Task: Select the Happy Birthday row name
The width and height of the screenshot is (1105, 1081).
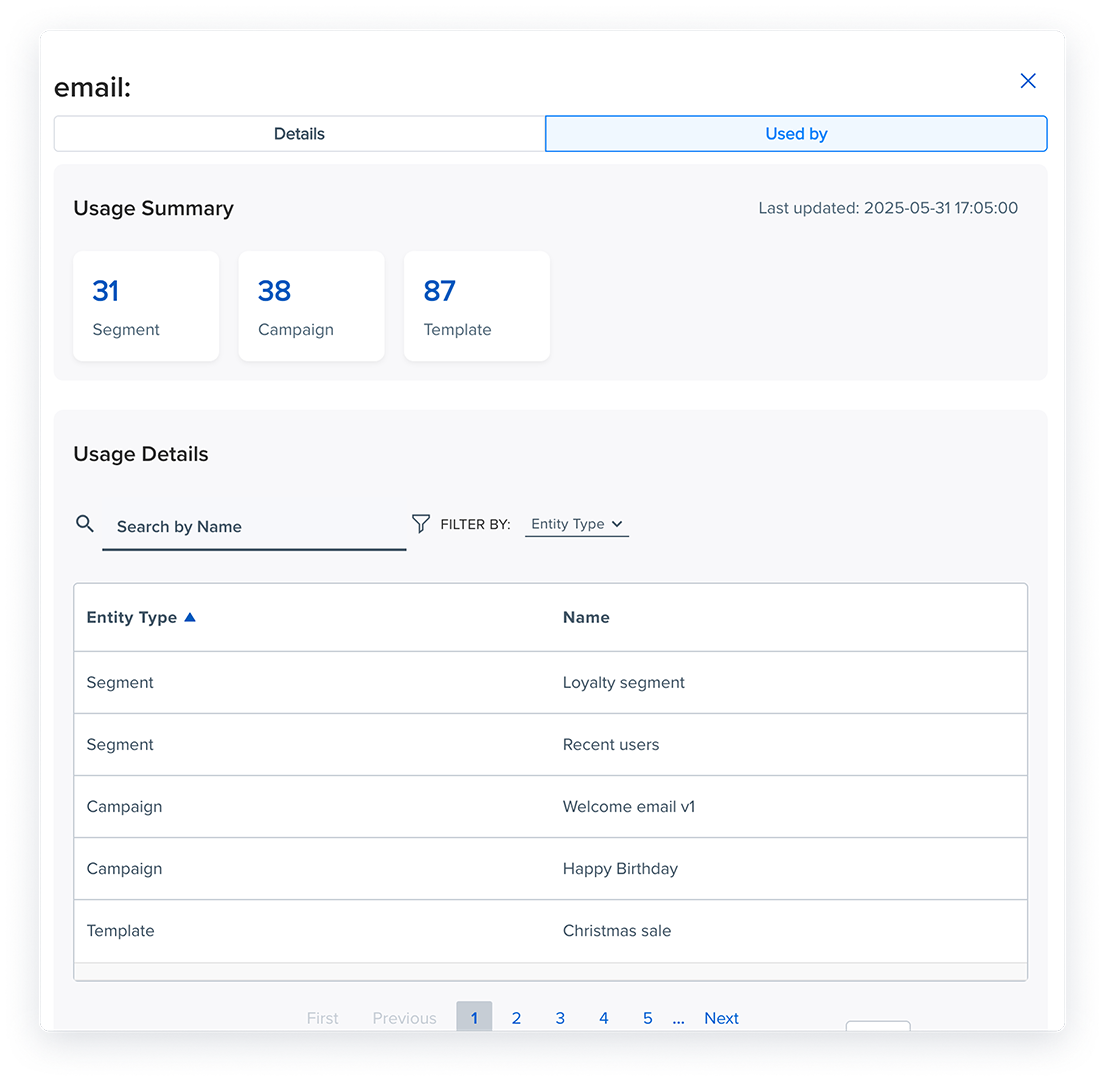Action: coord(620,869)
